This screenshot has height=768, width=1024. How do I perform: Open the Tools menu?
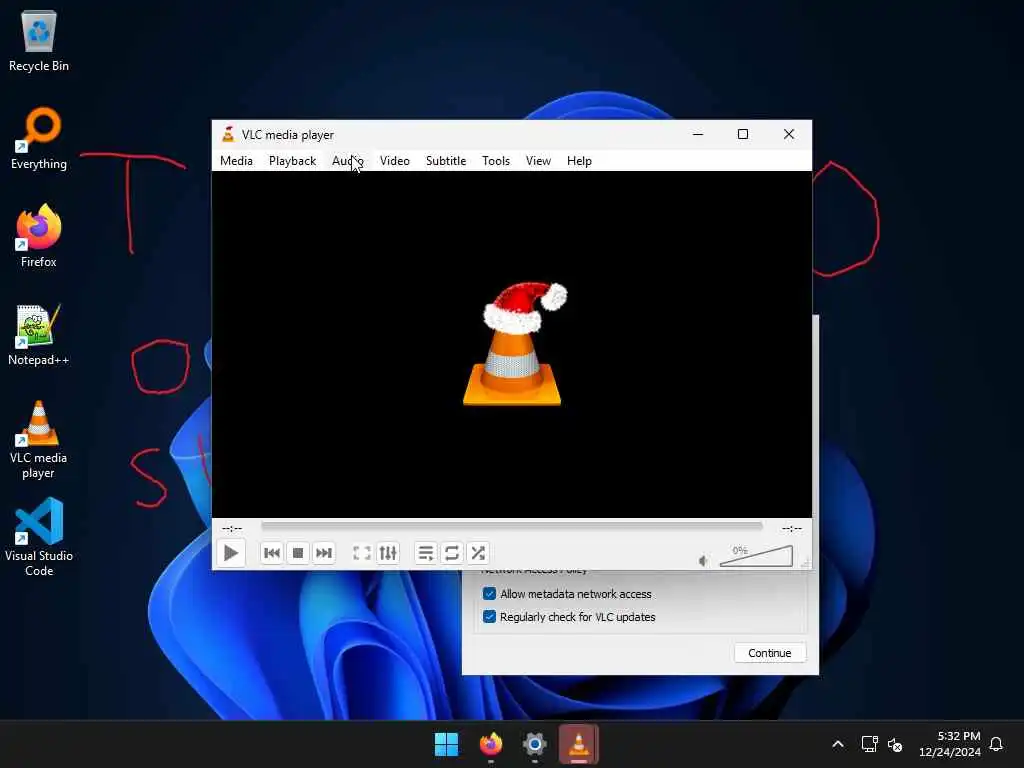point(496,161)
